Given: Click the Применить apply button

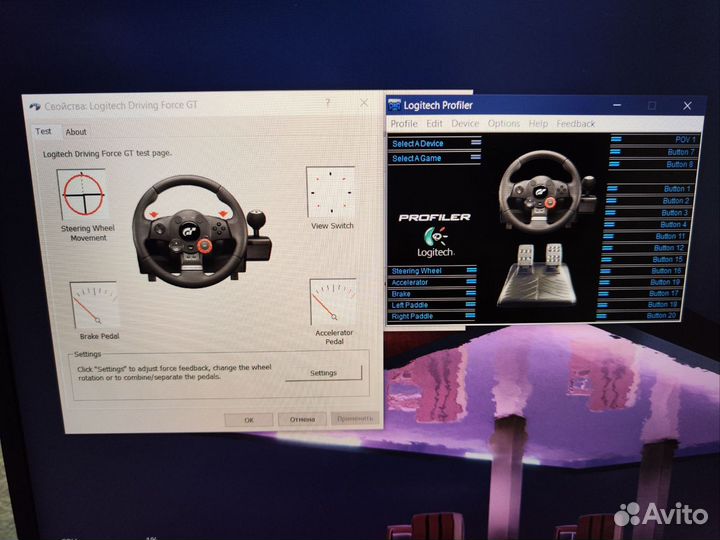Looking at the screenshot, I should point(355,418).
